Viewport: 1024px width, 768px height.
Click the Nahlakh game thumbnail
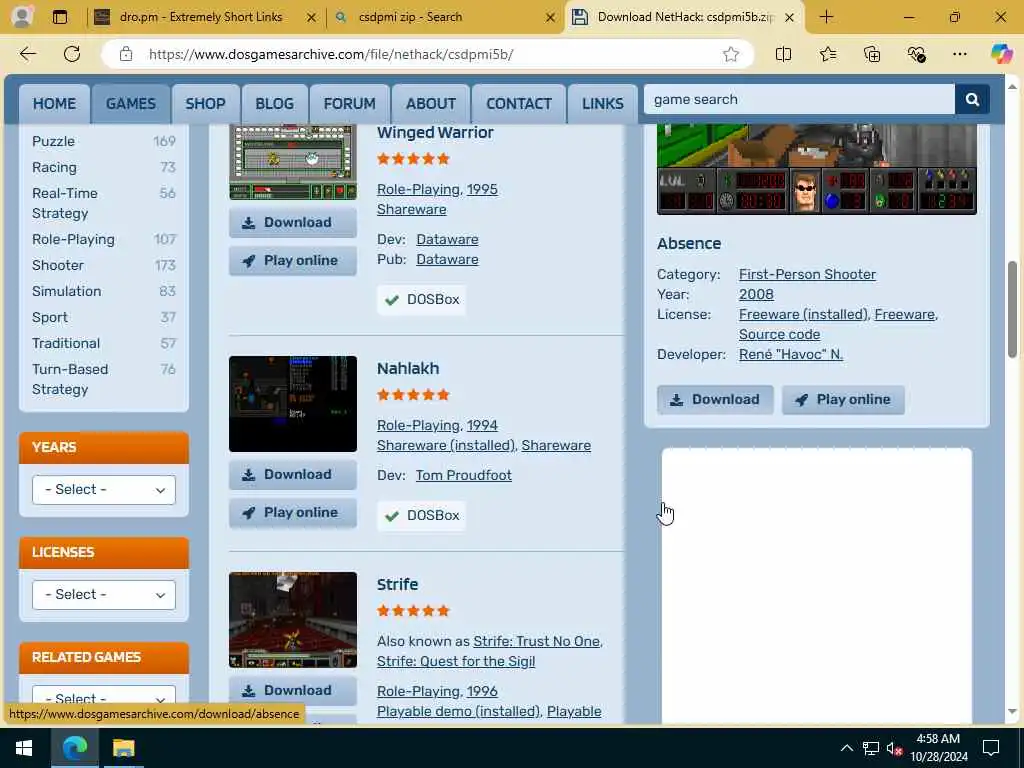[x=293, y=404]
